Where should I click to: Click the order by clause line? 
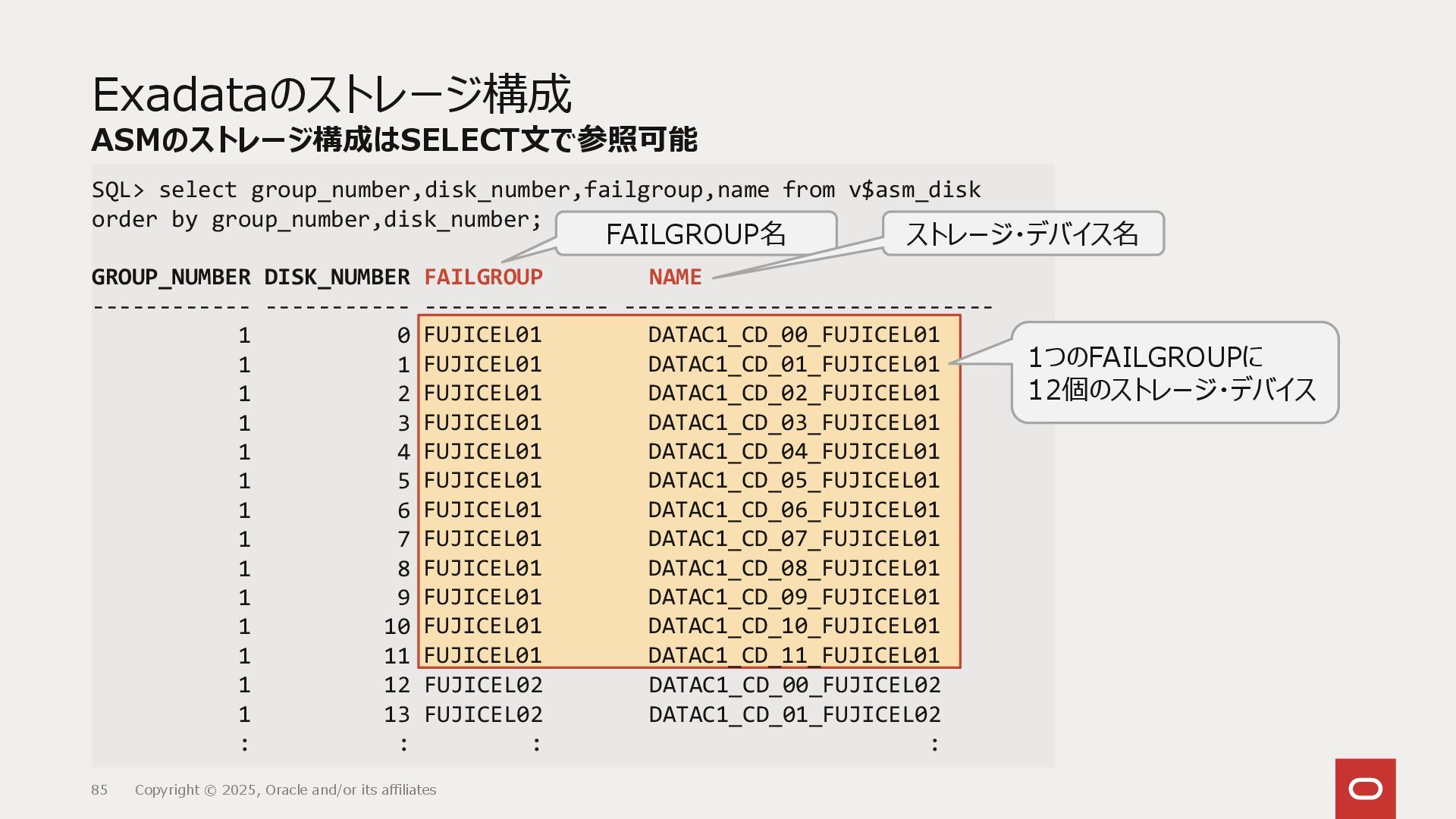click(316, 220)
